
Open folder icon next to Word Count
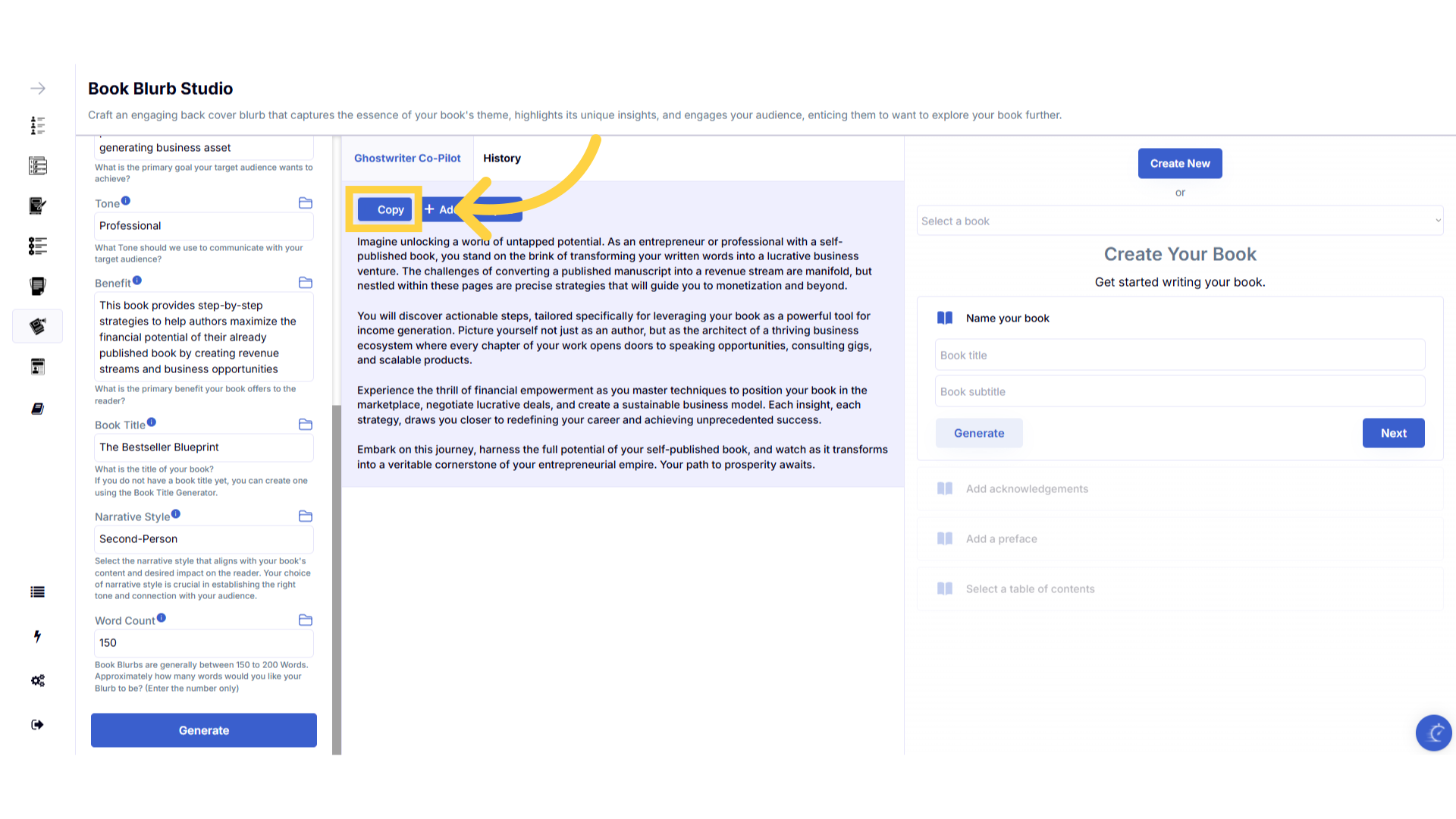[306, 620]
